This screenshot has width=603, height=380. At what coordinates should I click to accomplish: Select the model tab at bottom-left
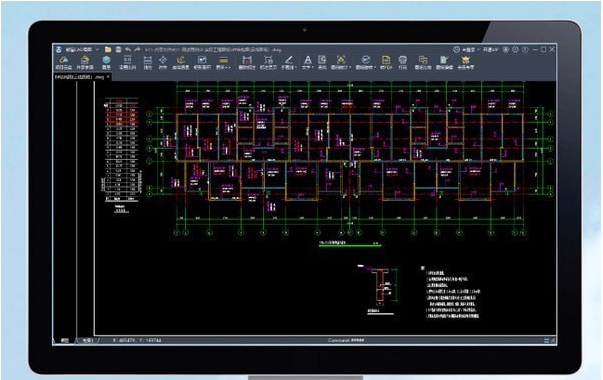[x=64, y=340]
